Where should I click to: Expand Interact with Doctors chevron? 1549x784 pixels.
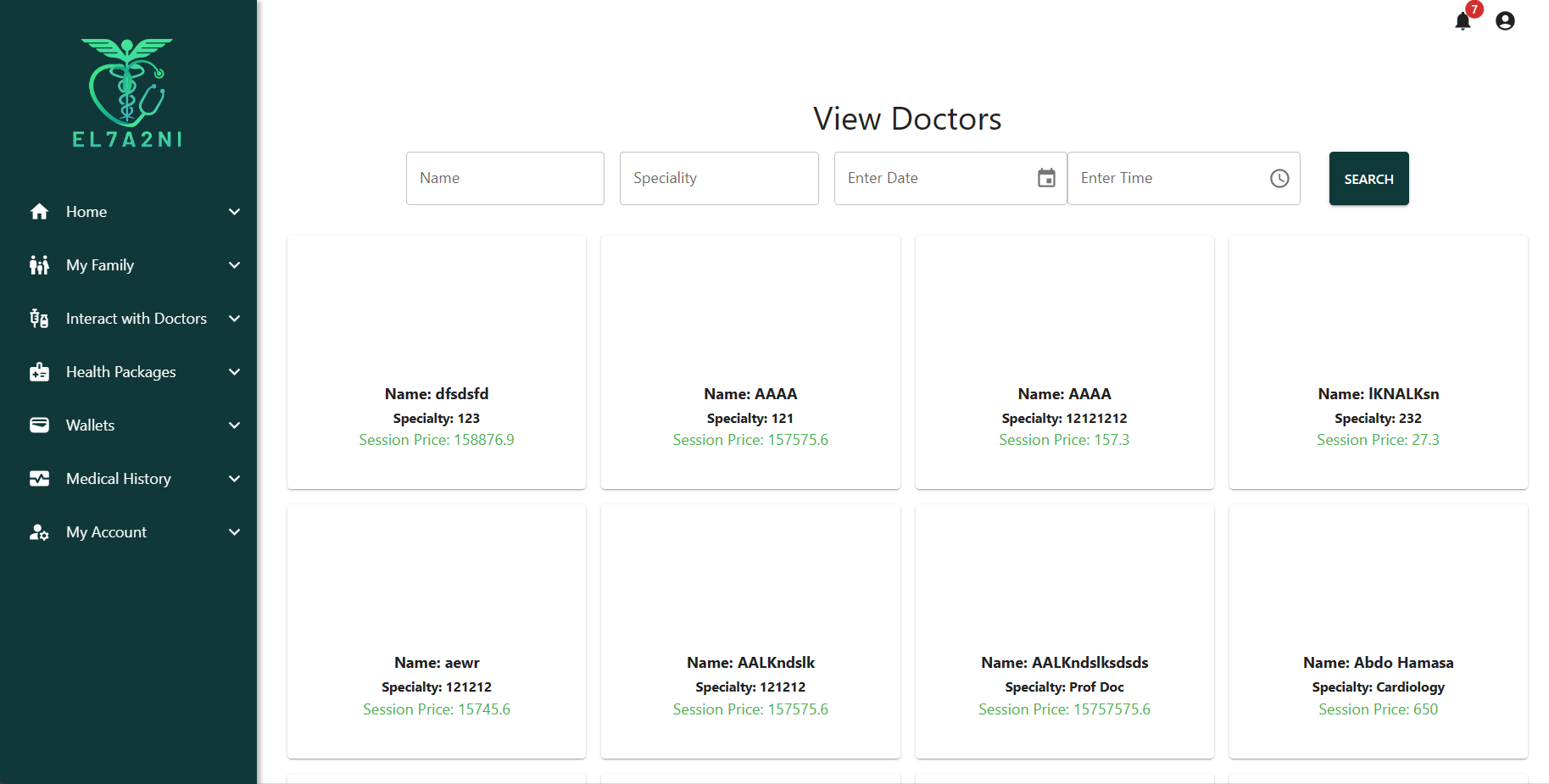[x=235, y=319]
